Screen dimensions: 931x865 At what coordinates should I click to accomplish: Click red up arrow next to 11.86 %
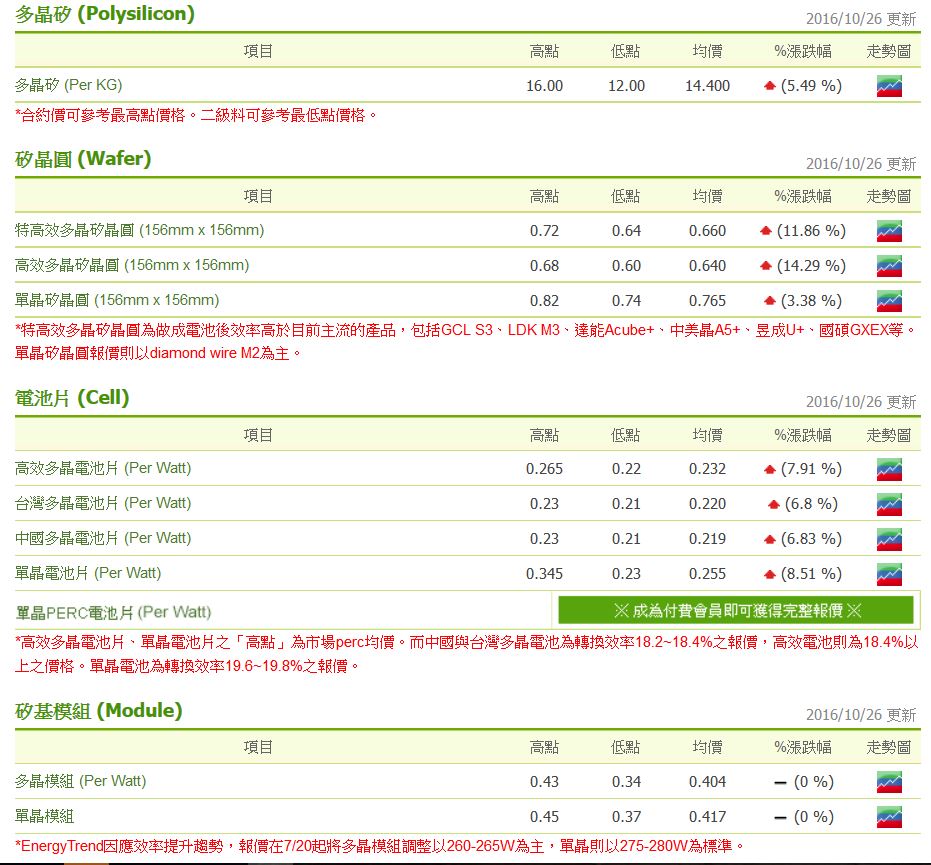765,231
